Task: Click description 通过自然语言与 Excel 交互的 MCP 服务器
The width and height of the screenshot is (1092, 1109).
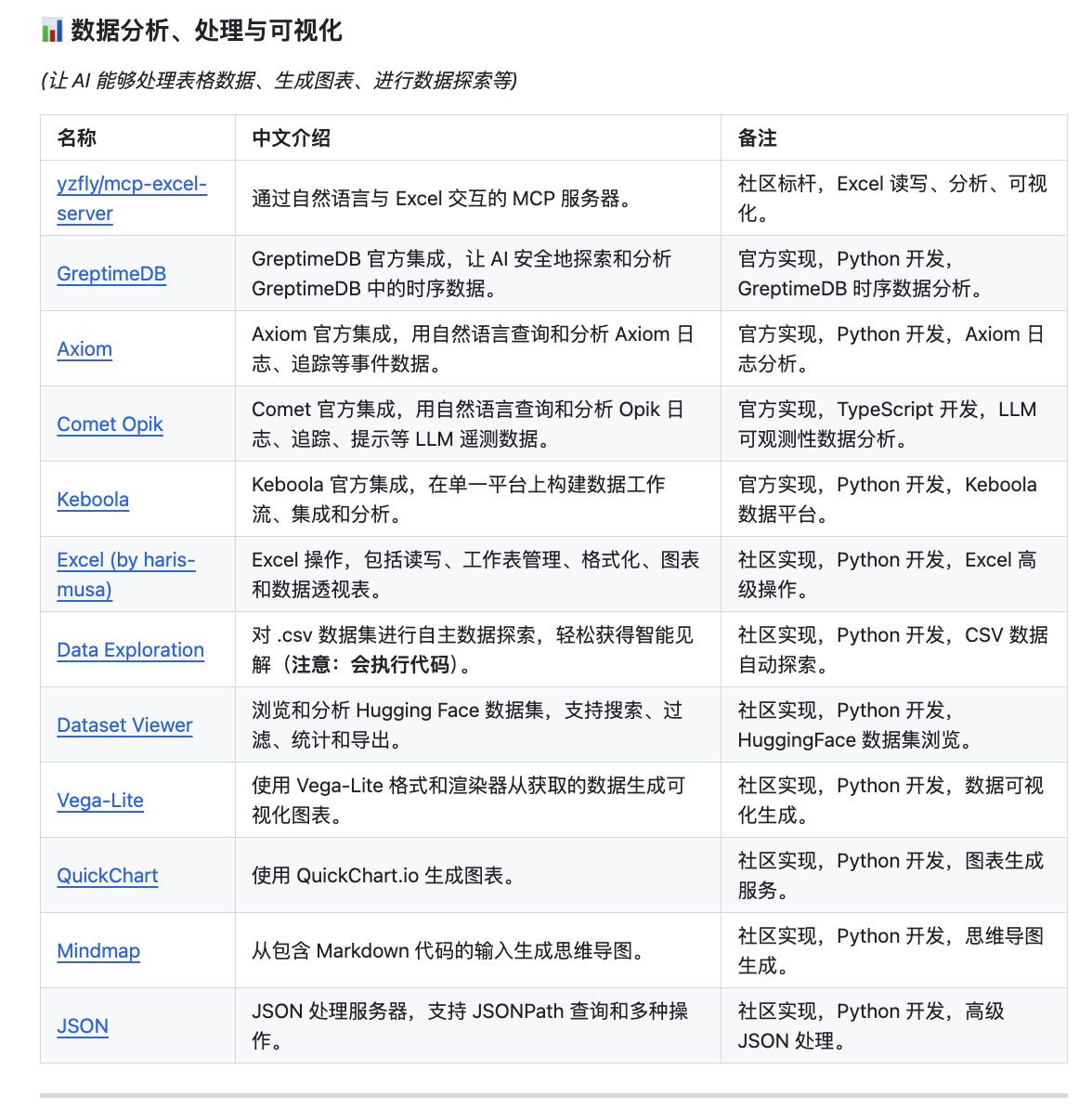Action: click(442, 199)
